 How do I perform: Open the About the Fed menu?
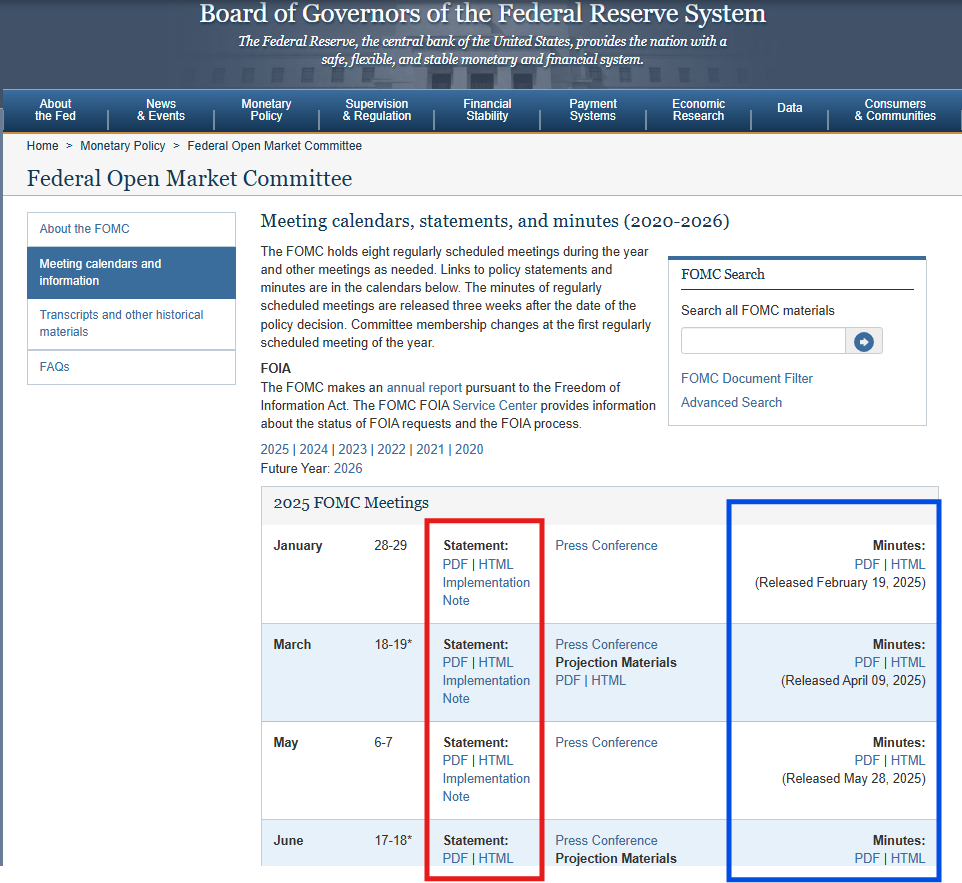coord(55,110)
